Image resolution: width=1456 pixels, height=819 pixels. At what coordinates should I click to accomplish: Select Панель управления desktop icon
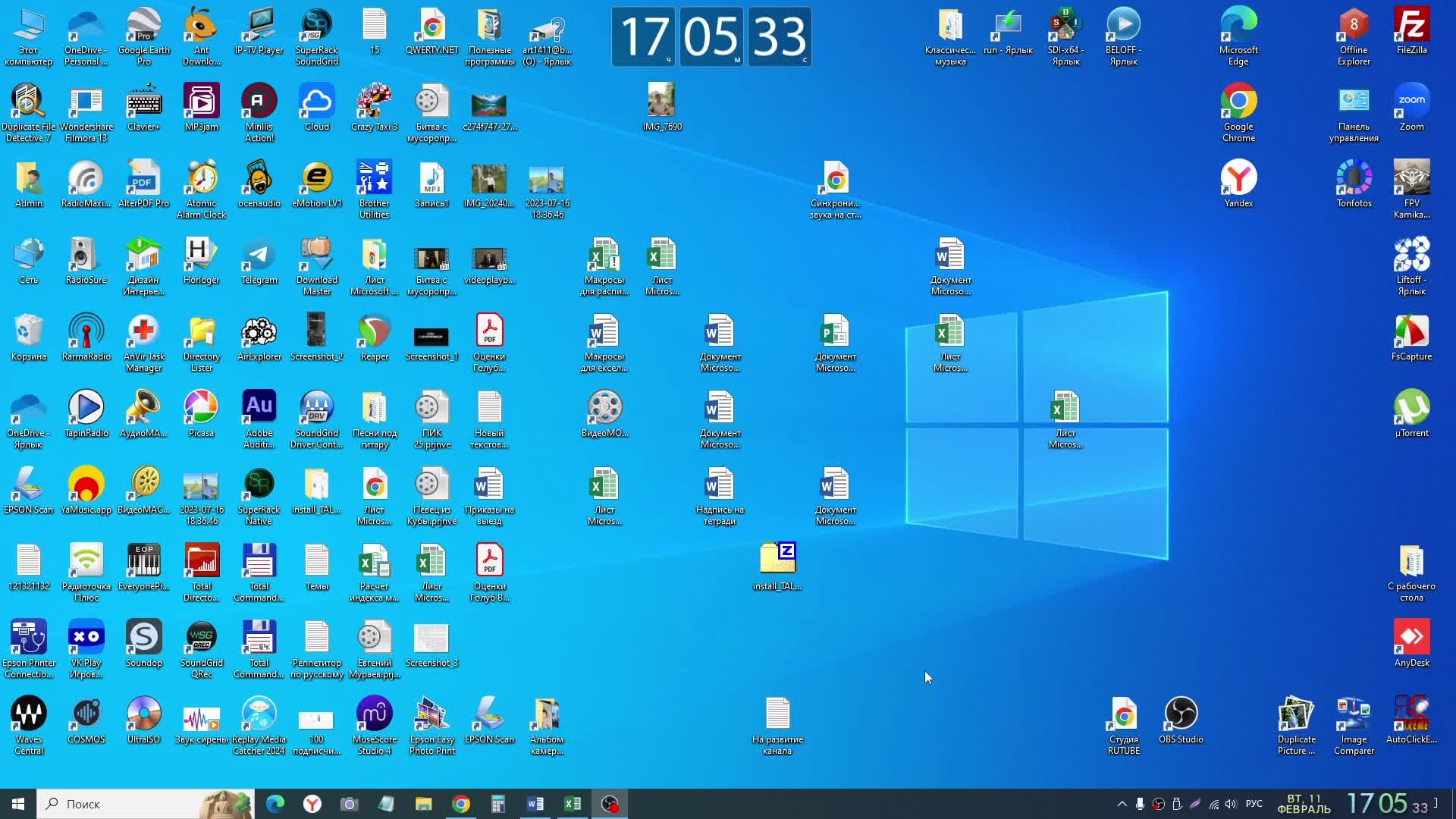1354,113
